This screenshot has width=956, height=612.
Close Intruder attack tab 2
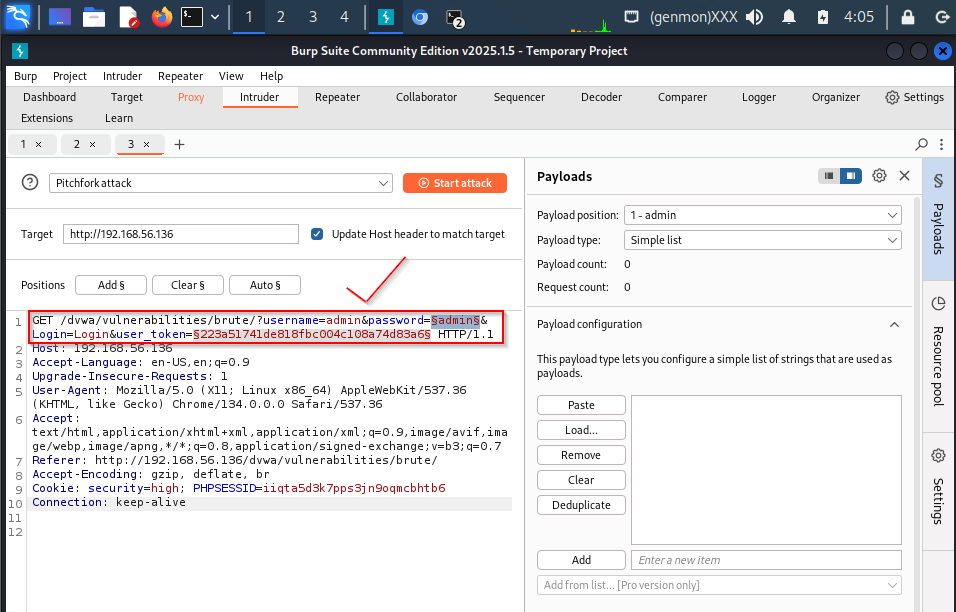pos(93,144)
